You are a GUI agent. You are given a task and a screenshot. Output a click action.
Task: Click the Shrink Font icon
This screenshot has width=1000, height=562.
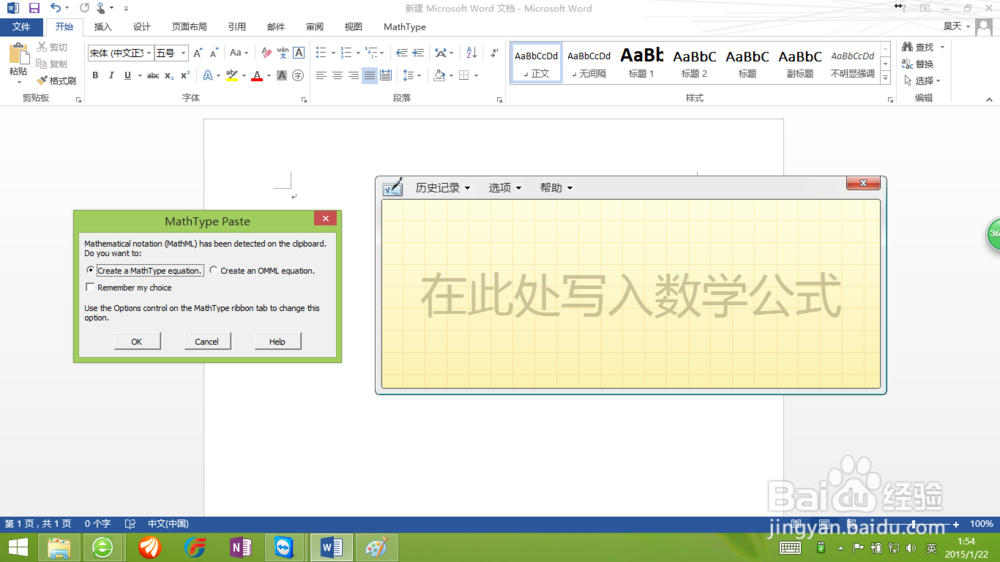[214, 53]
